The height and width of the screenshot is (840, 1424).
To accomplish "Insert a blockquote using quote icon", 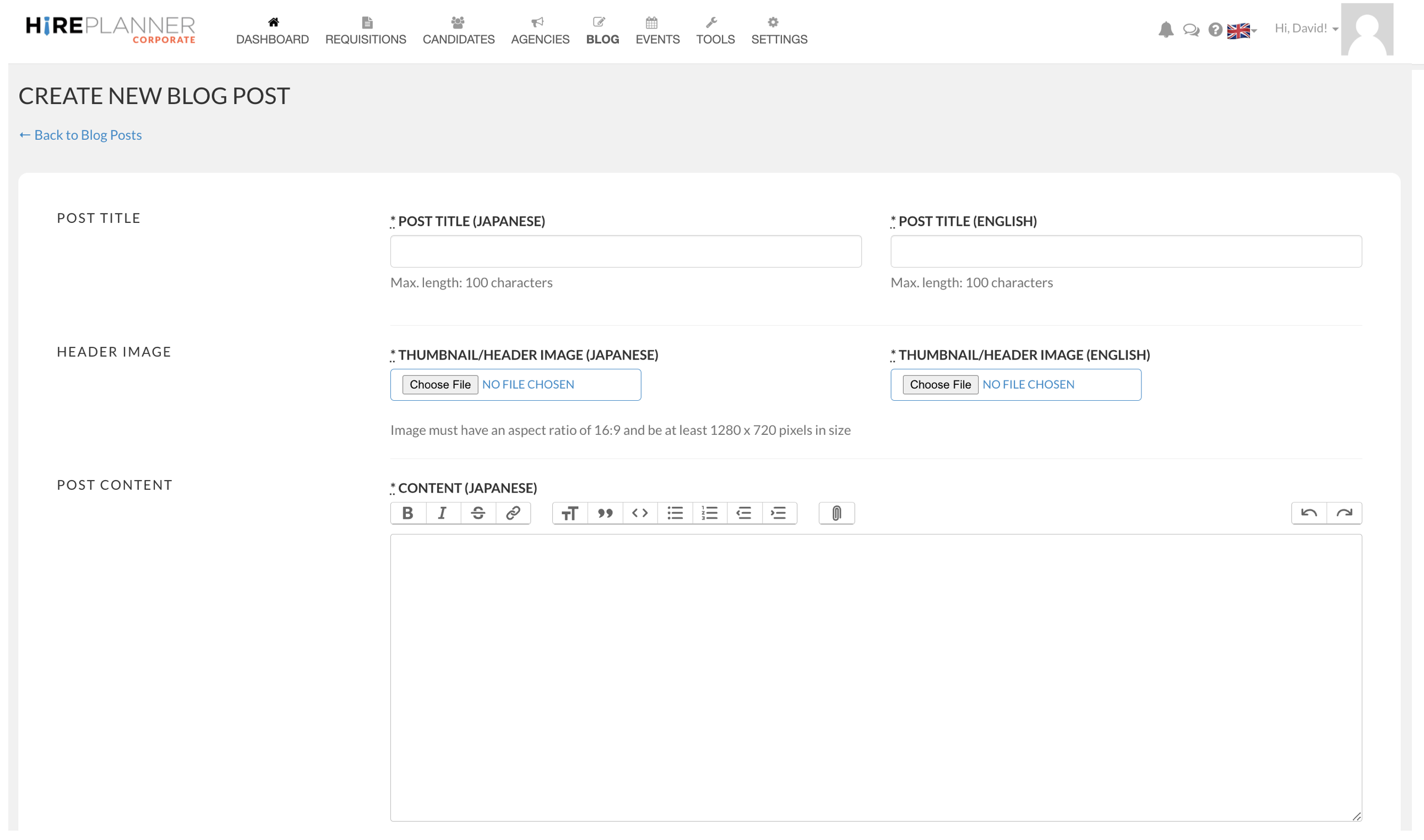I will (605, 514).
